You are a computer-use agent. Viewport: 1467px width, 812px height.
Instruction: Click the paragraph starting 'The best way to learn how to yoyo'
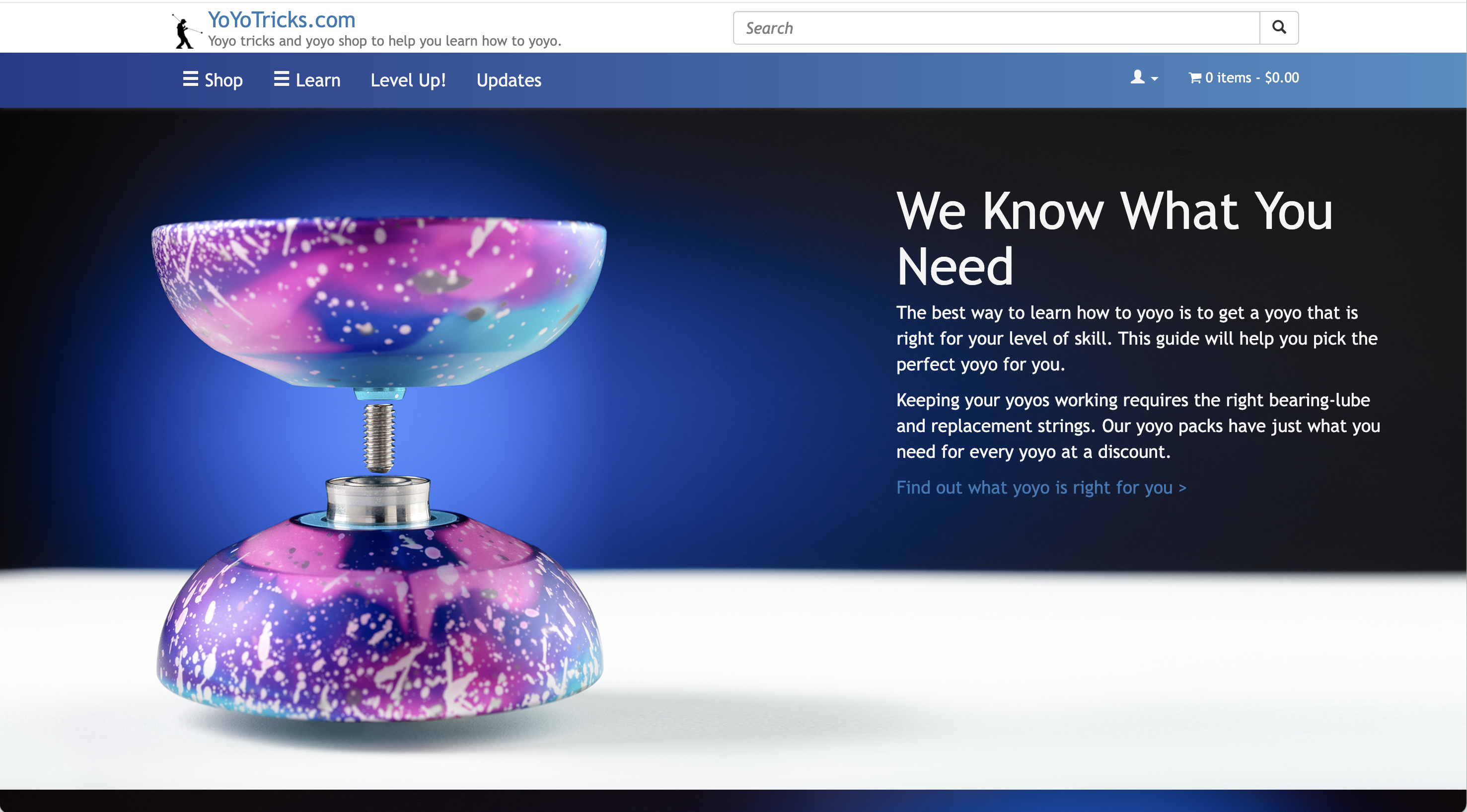click(1137, 338)
